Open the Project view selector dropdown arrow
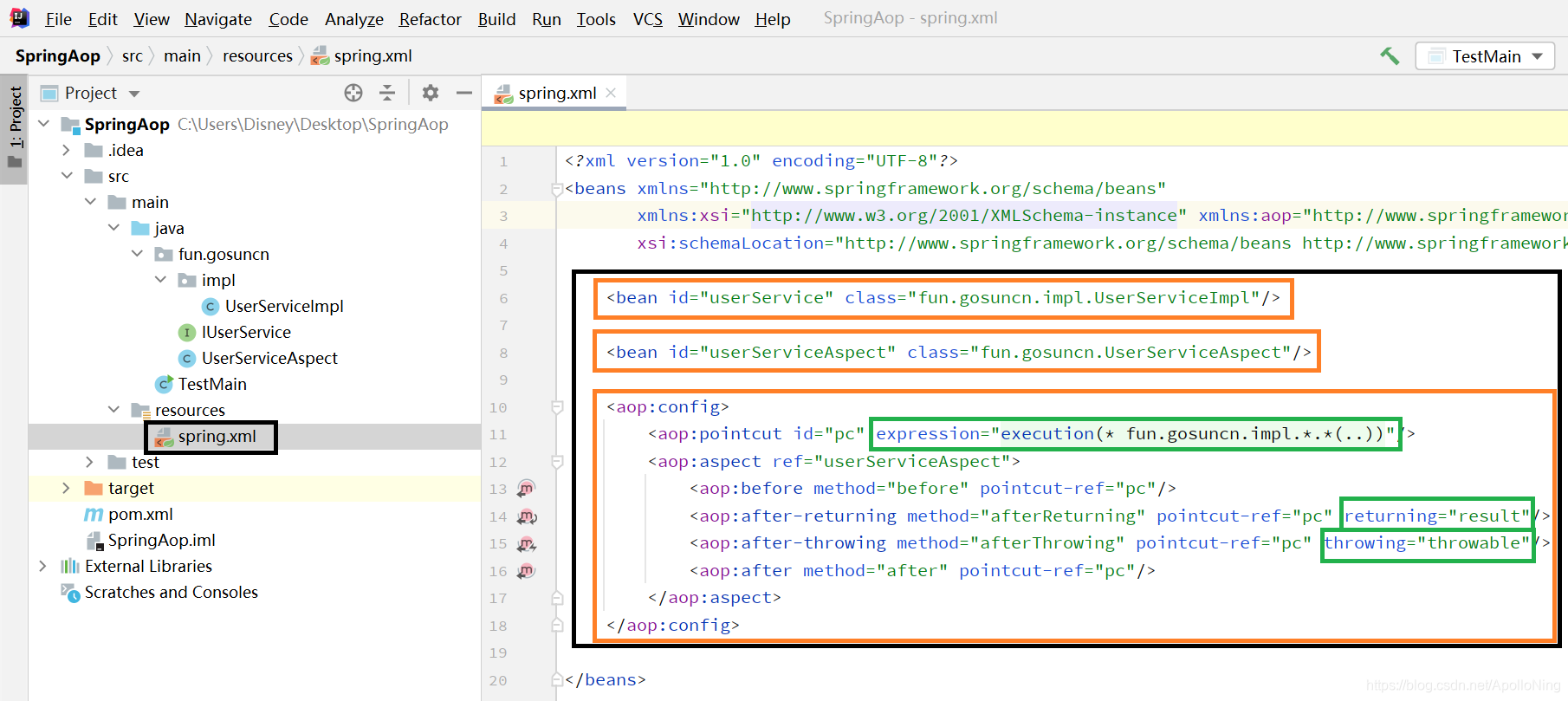This screenshot has height=701, width=1568. coord(134,94)
